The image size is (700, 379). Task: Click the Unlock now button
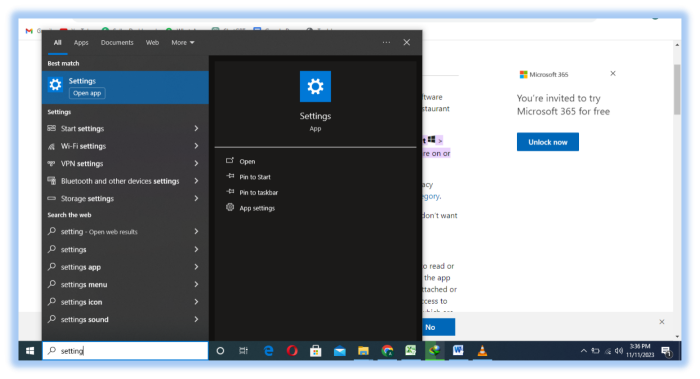click(x=548, y=142)
